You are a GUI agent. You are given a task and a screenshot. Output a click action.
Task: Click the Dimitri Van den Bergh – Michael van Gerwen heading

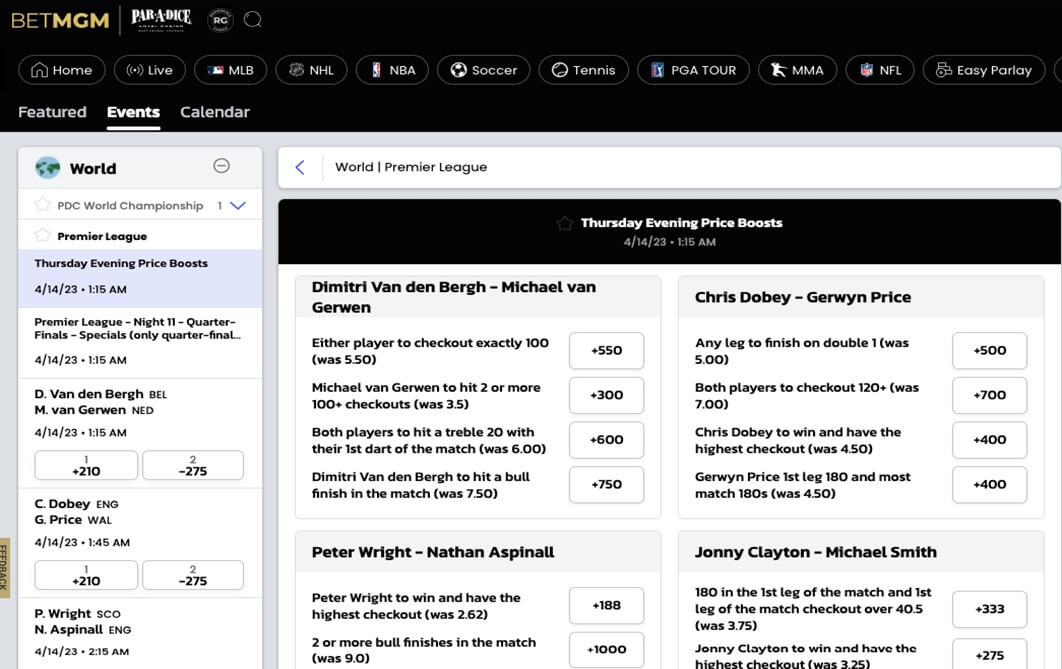[x=454, y=297]
